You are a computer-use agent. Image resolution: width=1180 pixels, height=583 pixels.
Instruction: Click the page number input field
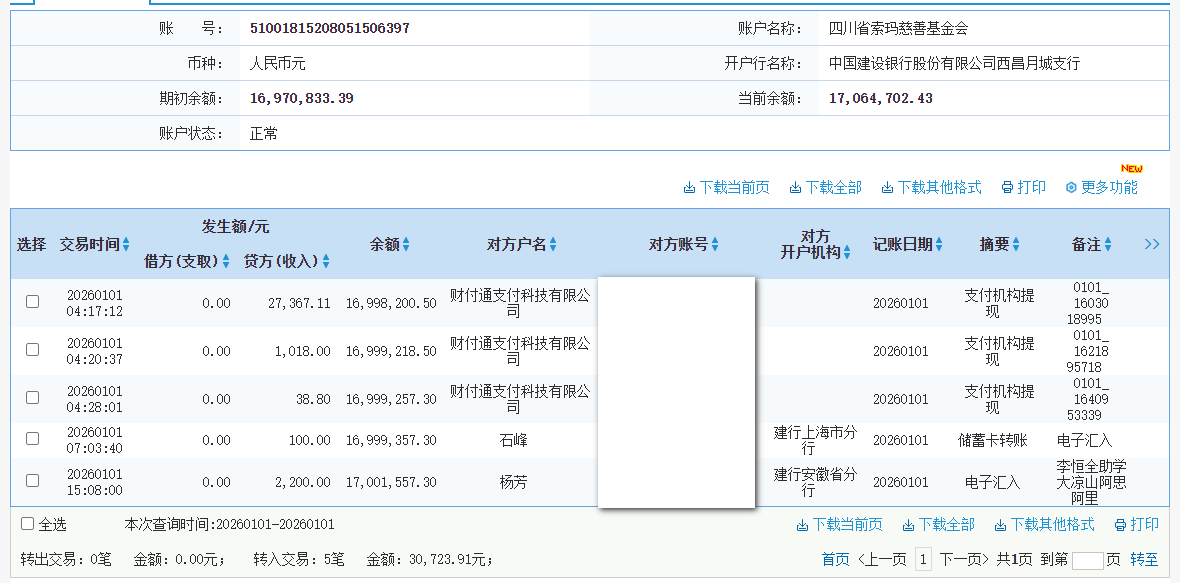[1087, 560]
